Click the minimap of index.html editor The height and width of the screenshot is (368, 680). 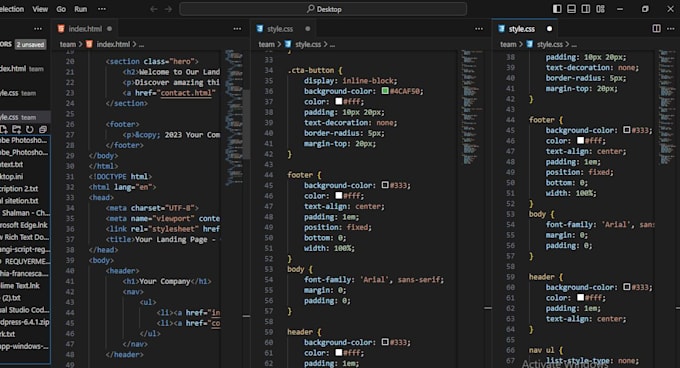click(x=233, y=117)
